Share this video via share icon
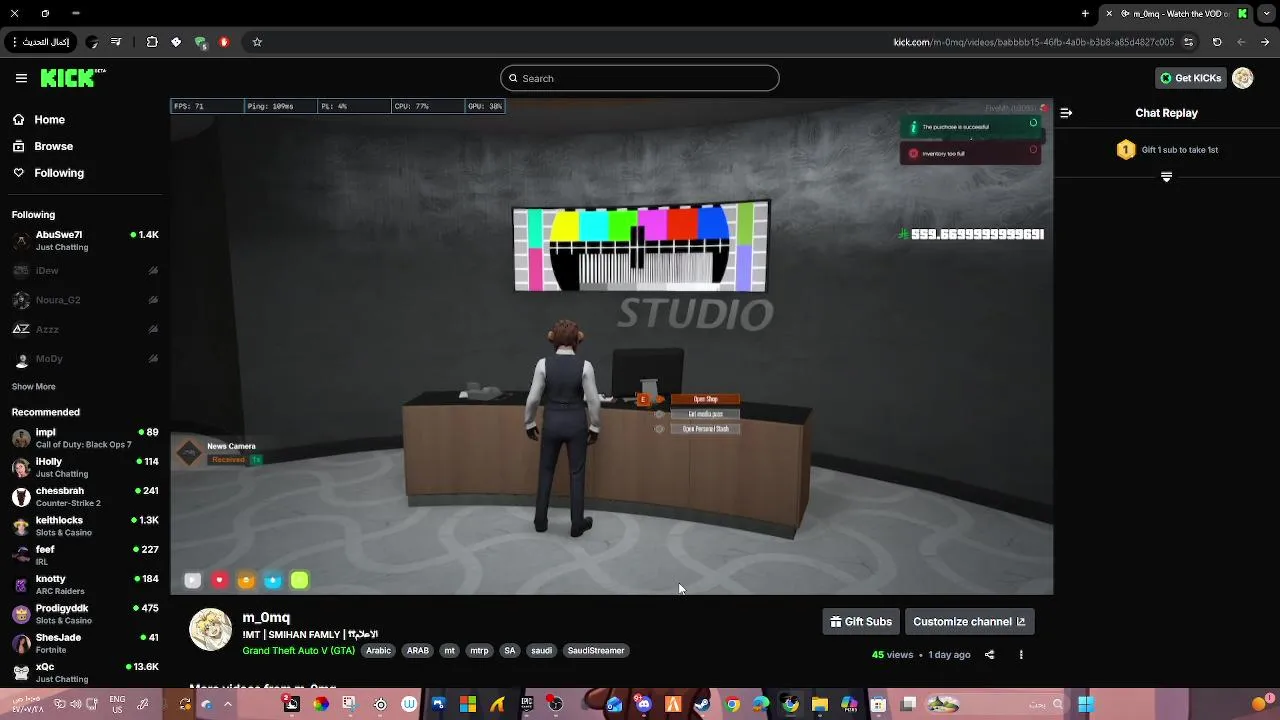This screenshot has height=720, width=1280. pos(989,655)
